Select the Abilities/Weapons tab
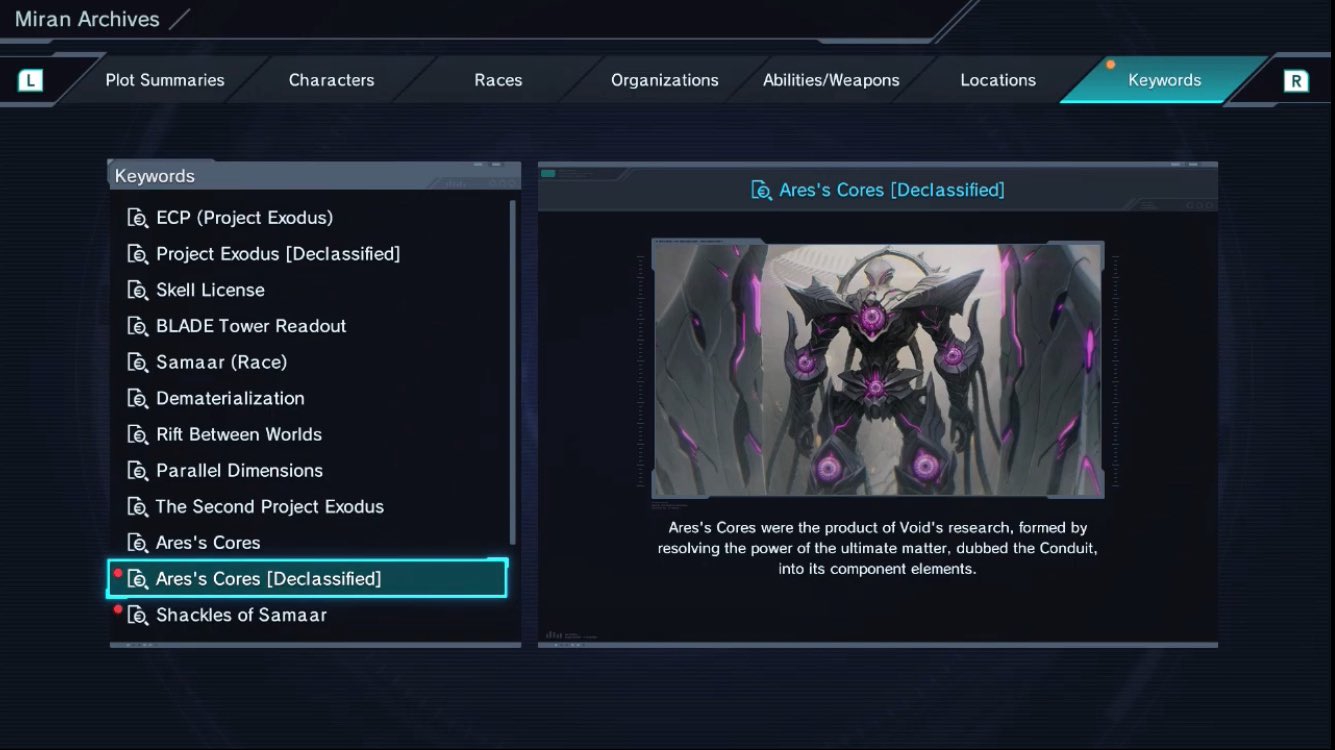This screenshot has height=750, width=1335. [x=831, y=80]
